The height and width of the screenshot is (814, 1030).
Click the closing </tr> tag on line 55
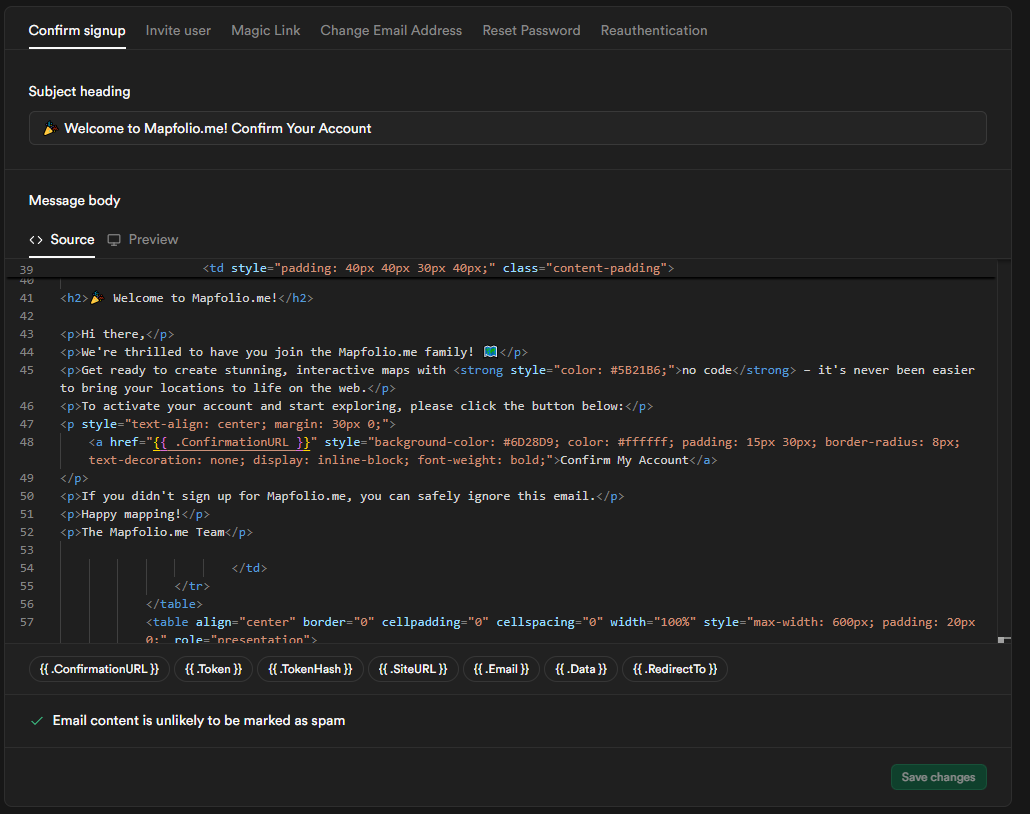[192, 586]
